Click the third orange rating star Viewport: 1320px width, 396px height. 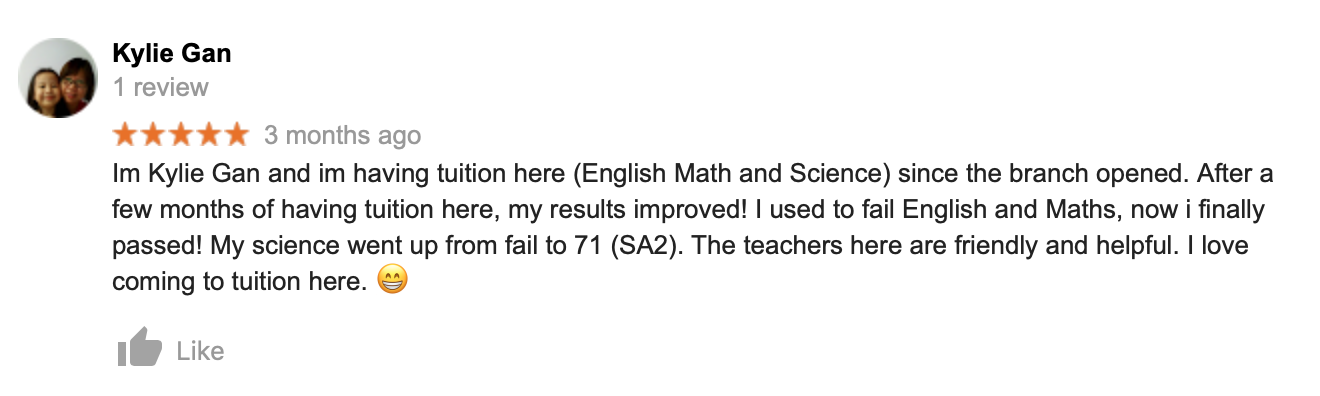tap(180, 134)
